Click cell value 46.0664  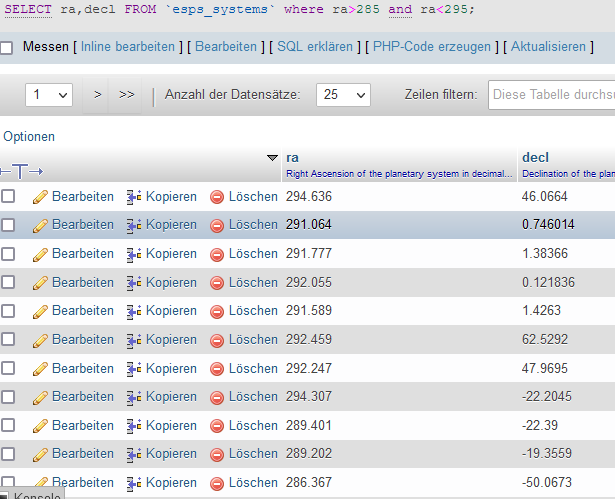click(x=544, y=196)
